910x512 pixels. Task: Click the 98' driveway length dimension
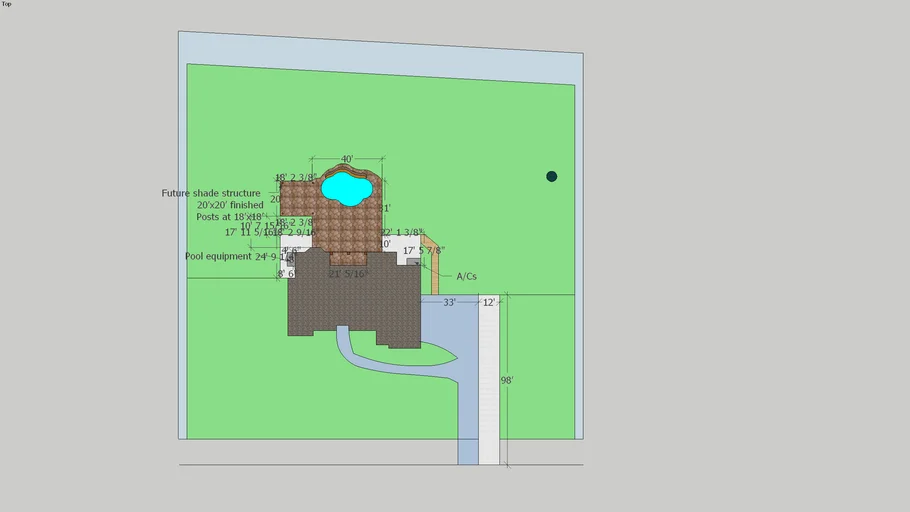[x=507, y=380]
